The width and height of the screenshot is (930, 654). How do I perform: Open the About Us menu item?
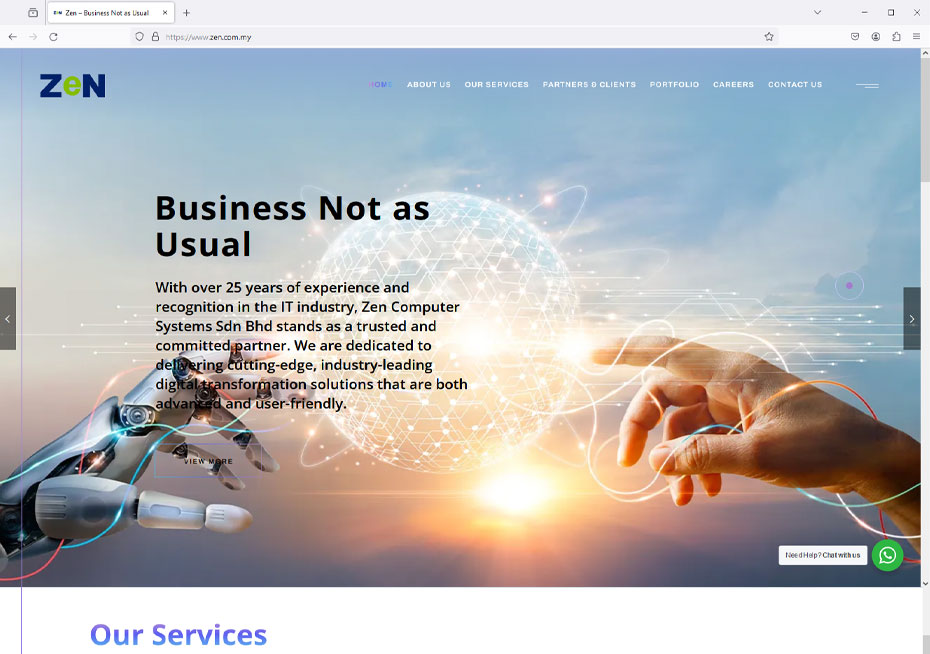coord(429,85)
